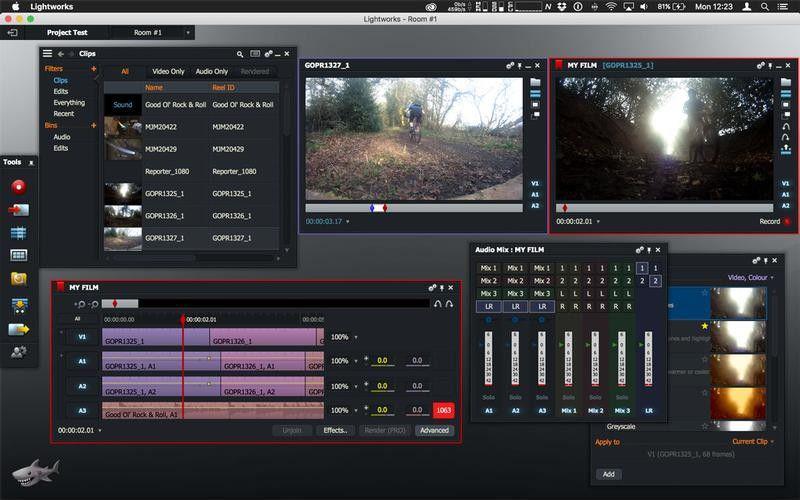Open GOPR1327_1 viewer timecode dropdown
Screen dimensions: 800x500
click(x=348, y=221)
